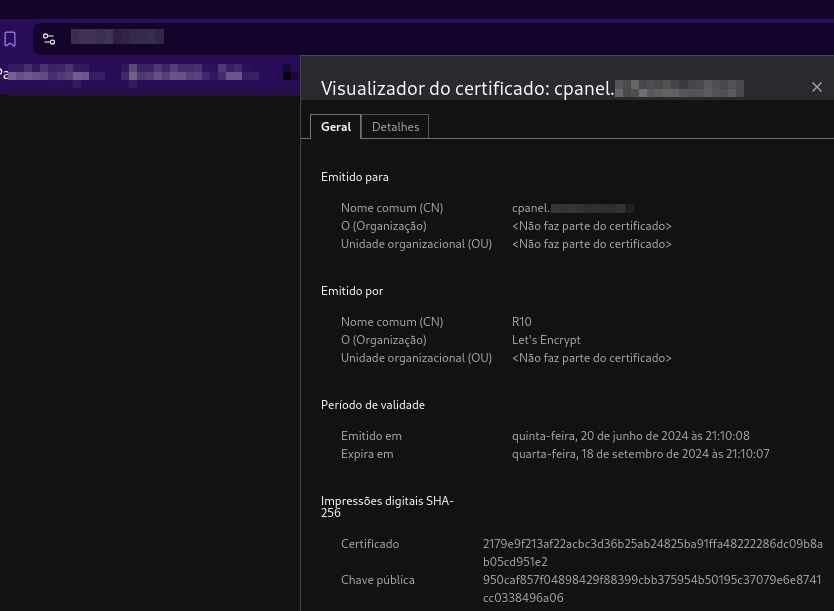
Task: Click the 'Expira em' label
Action: coord(367,454)
